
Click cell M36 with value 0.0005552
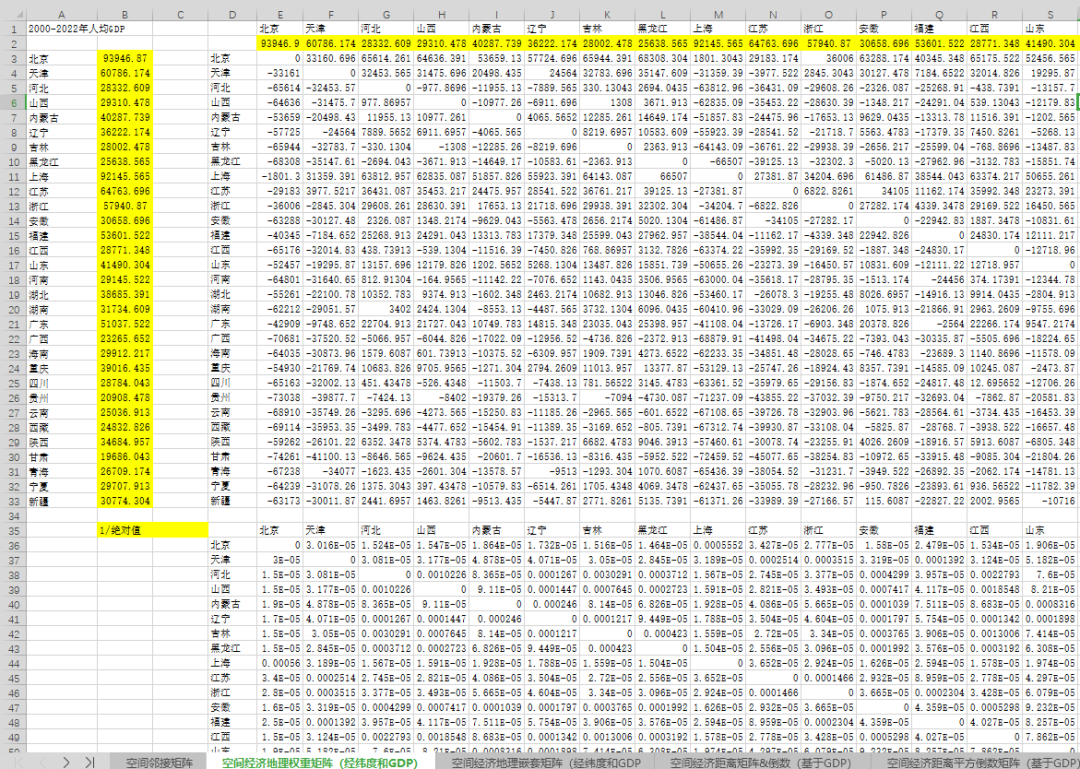coord(718,545)
